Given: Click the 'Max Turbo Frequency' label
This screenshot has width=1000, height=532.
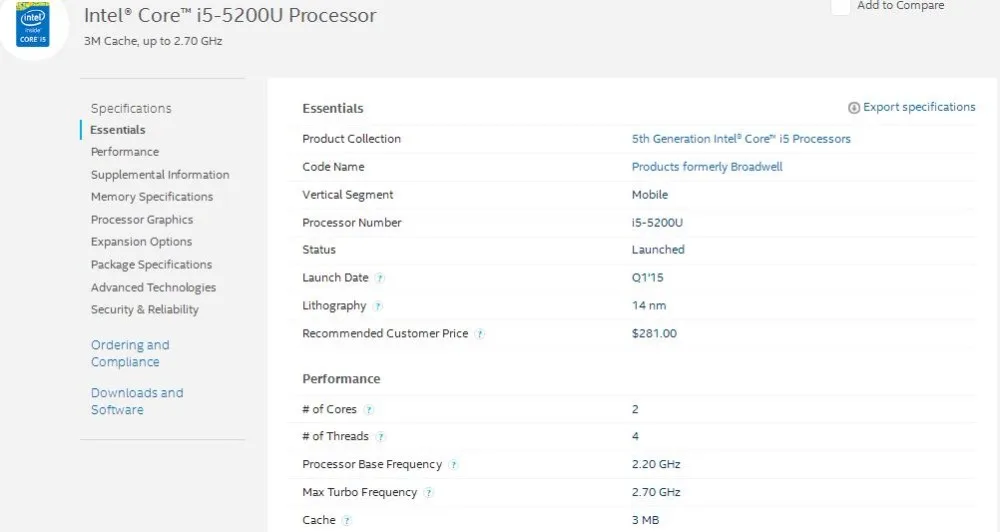Looking at the screenshot, I should coord(360,492).
